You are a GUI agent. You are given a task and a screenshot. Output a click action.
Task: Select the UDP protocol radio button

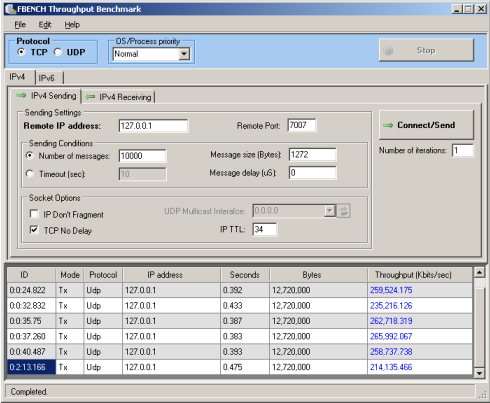(58, 52)
